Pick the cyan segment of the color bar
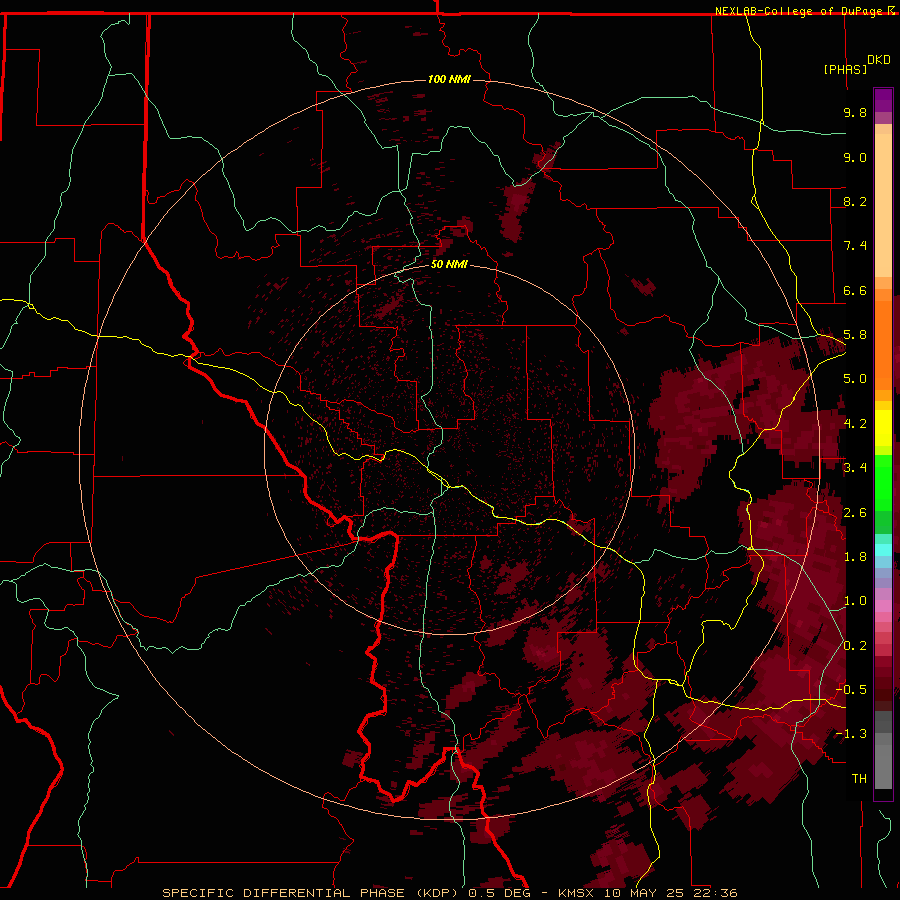This screenshot has width=900, height=900. click(883, 550)
